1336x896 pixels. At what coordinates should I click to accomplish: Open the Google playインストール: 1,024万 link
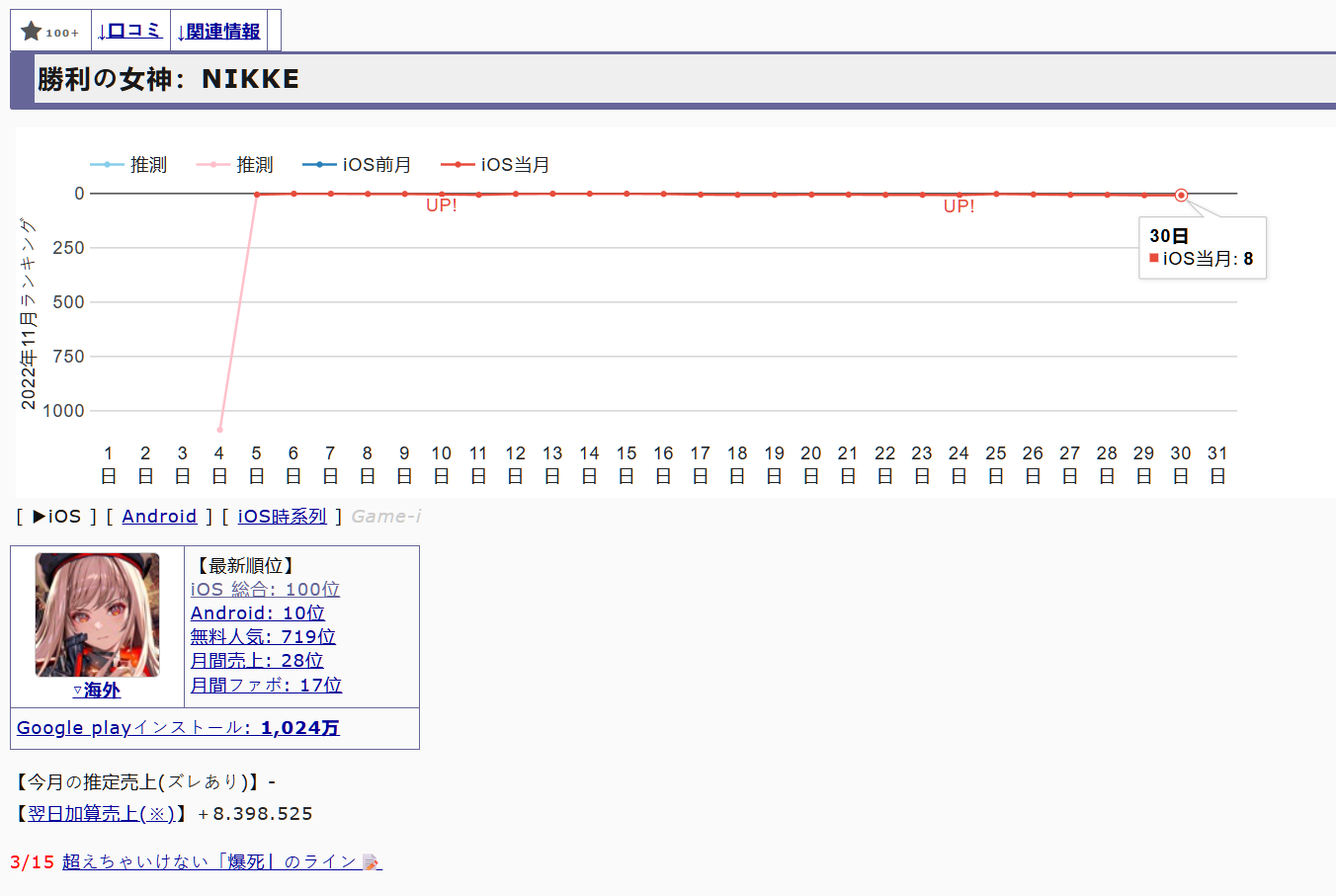point(178,728)
